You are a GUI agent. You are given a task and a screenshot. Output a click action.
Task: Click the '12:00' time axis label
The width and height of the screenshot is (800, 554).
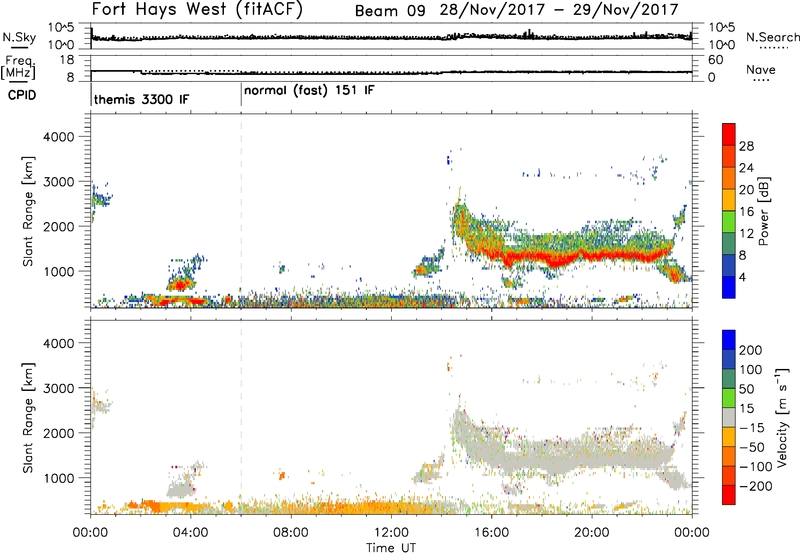pos(391,533)
